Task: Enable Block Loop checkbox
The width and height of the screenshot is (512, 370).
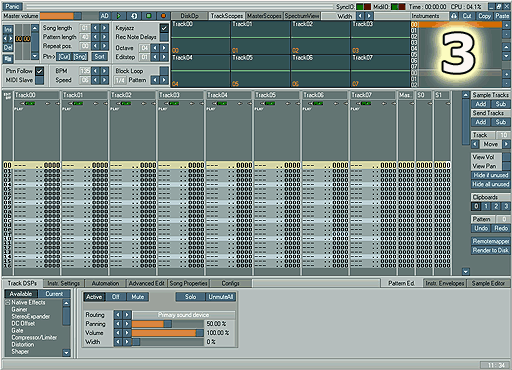Action: pyautogui.click(x=164, y=71)
